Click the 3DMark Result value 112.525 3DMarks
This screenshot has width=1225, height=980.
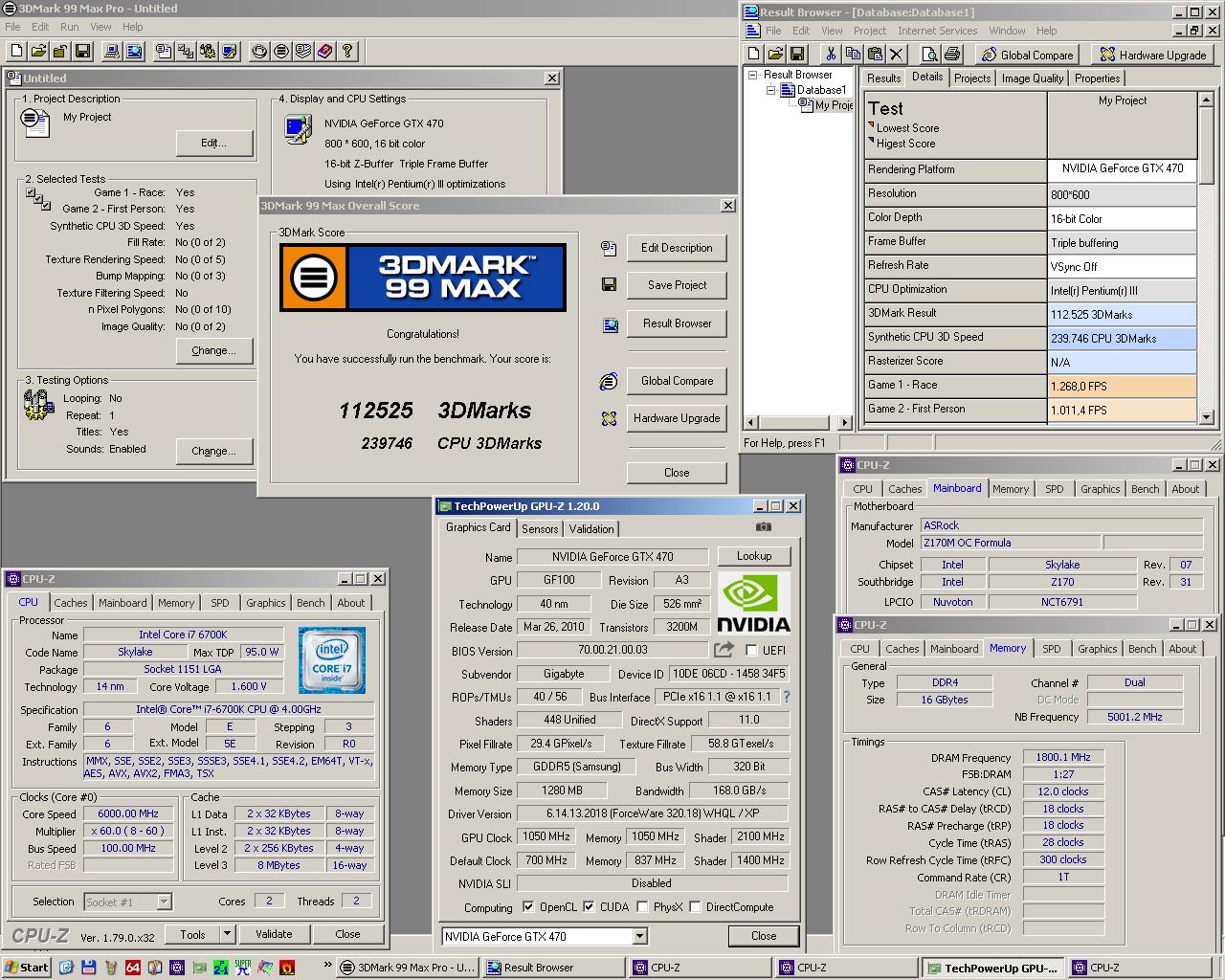pos(1122,314)
